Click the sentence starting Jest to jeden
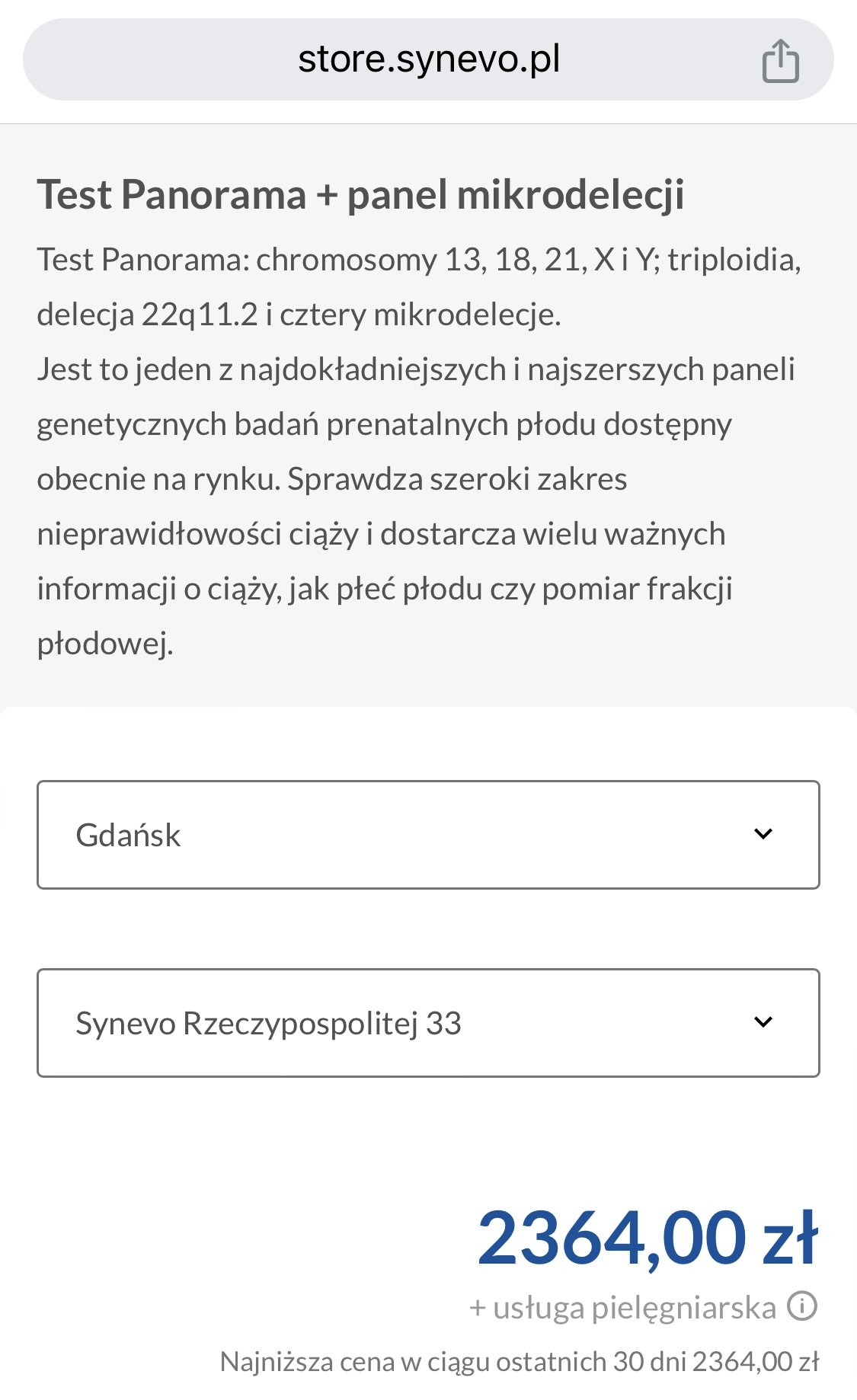857x1400 pixels. (x=415, y=369)
